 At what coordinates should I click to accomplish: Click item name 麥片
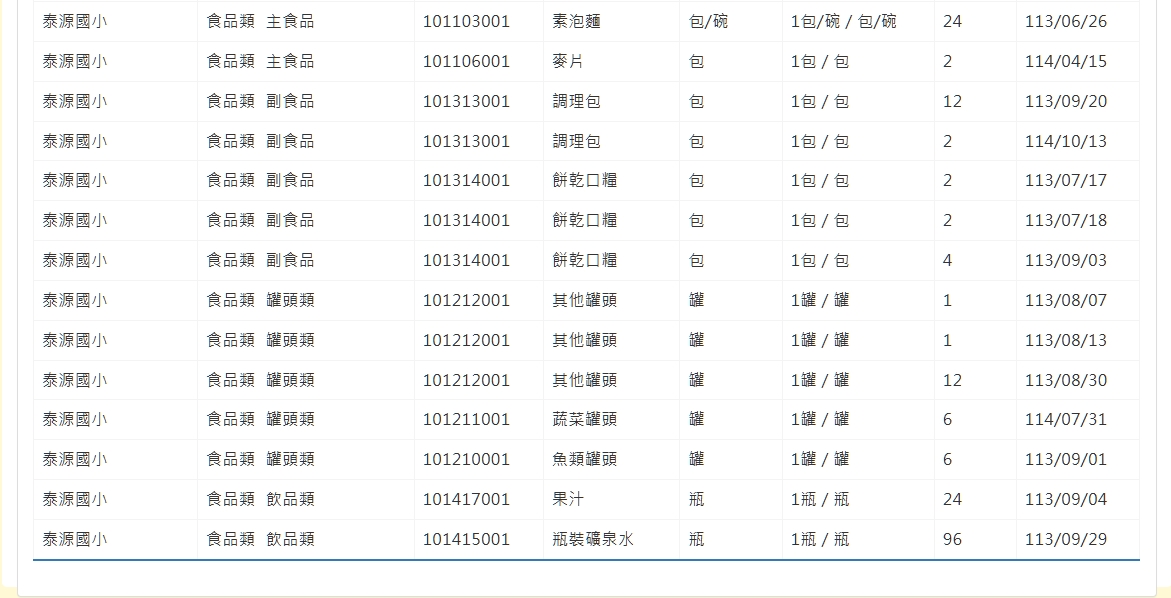568,61
